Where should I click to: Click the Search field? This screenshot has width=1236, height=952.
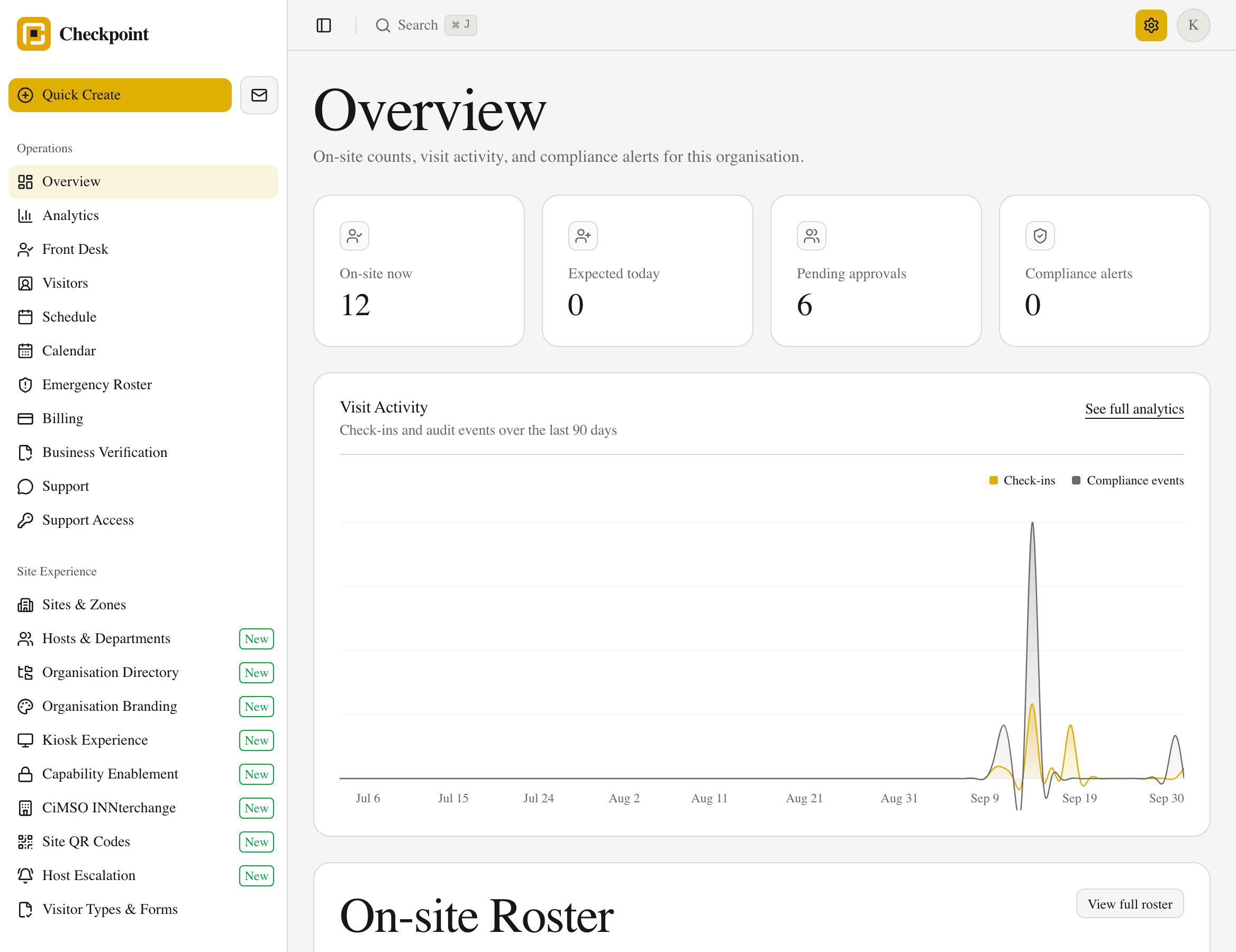[x=425, y=25]
